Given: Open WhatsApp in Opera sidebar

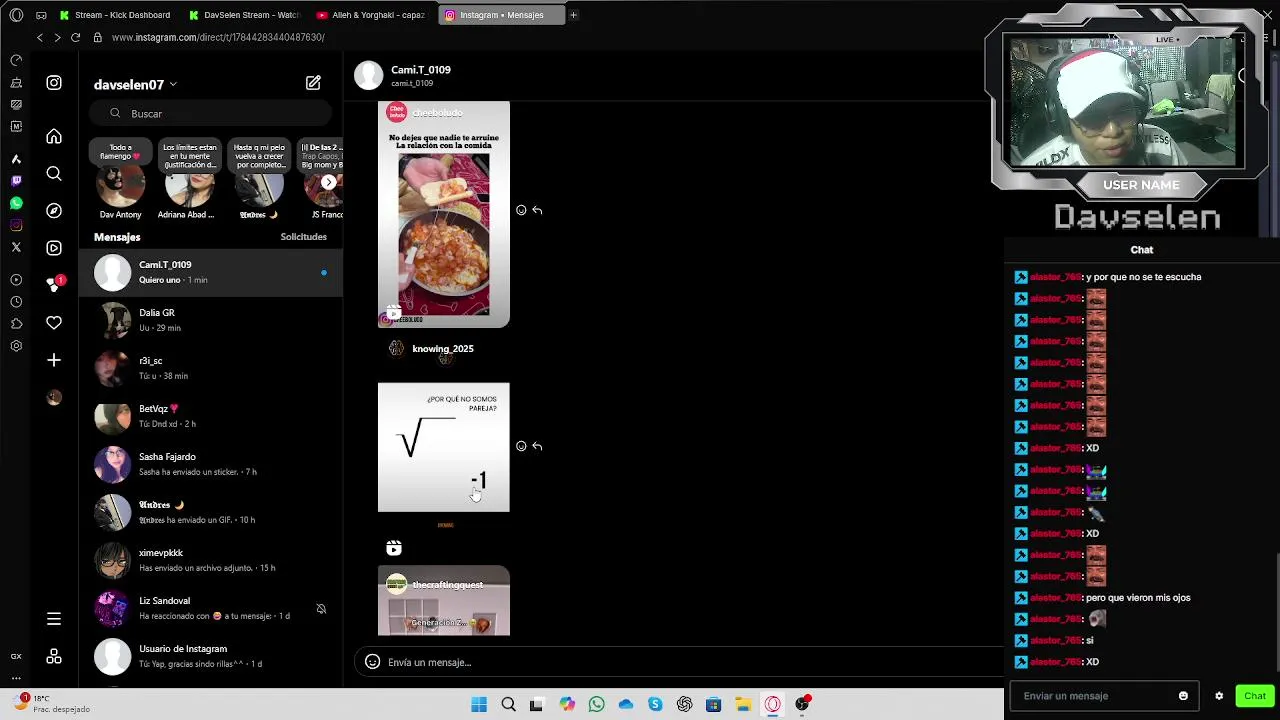Looking at the screenshot, I should (16, 203).
